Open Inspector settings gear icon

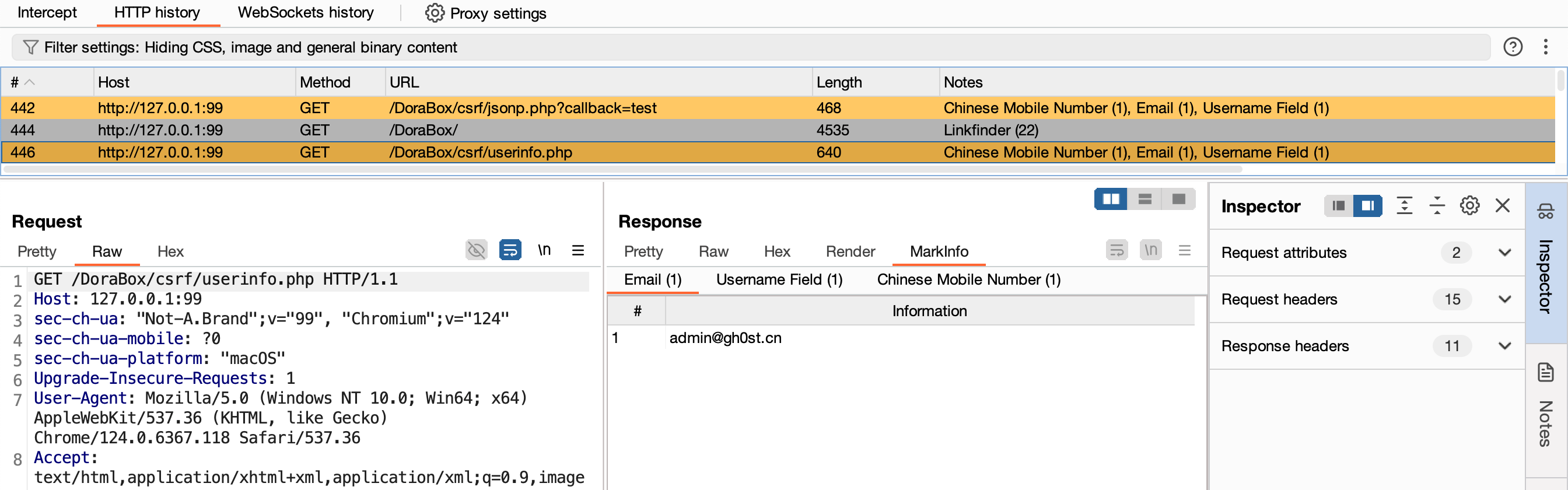[x=1469, y=206]
